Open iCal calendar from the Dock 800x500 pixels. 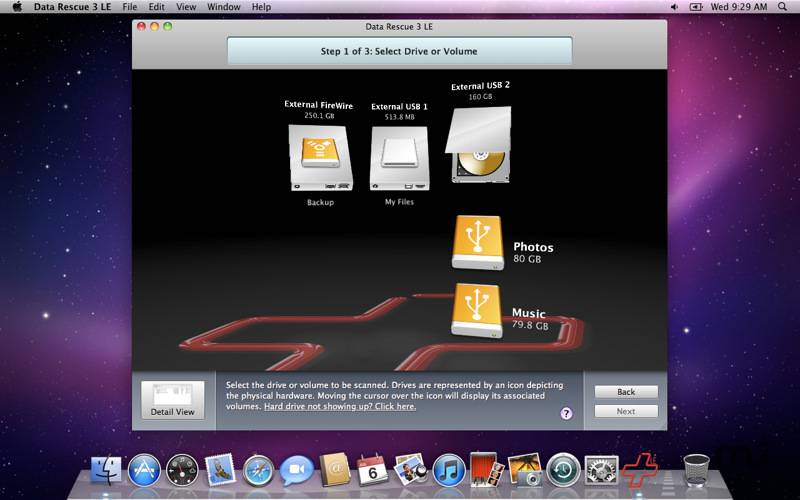click(x=372, y=470)
